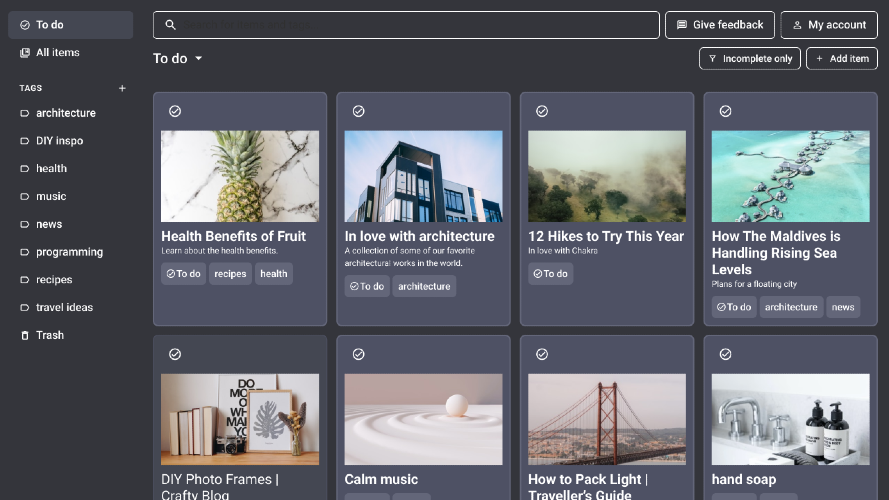Click the tag icon beside programming
Viewport: 889px width, 500px height.
click(x=24, y=252)
